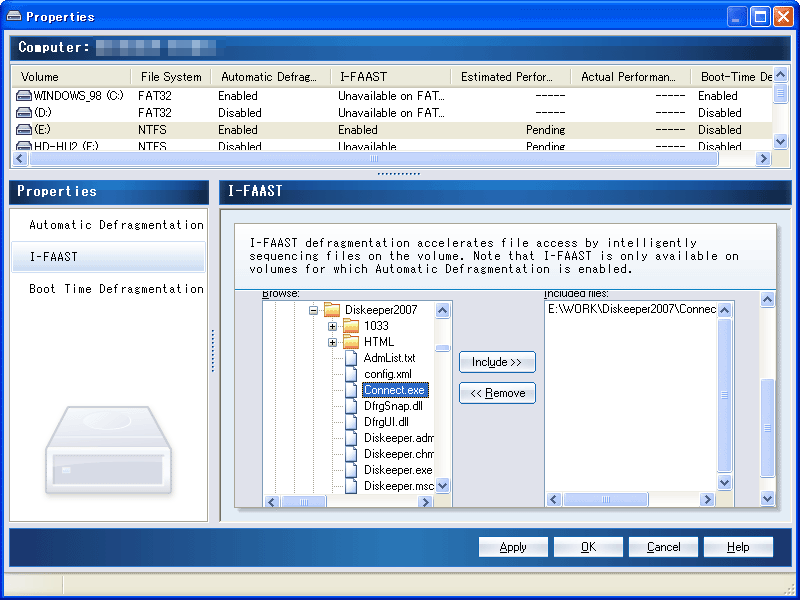Click volume list horizontal scroll-left arrow
The width and height of the screenshot is (800, 600).
[20, 159]
